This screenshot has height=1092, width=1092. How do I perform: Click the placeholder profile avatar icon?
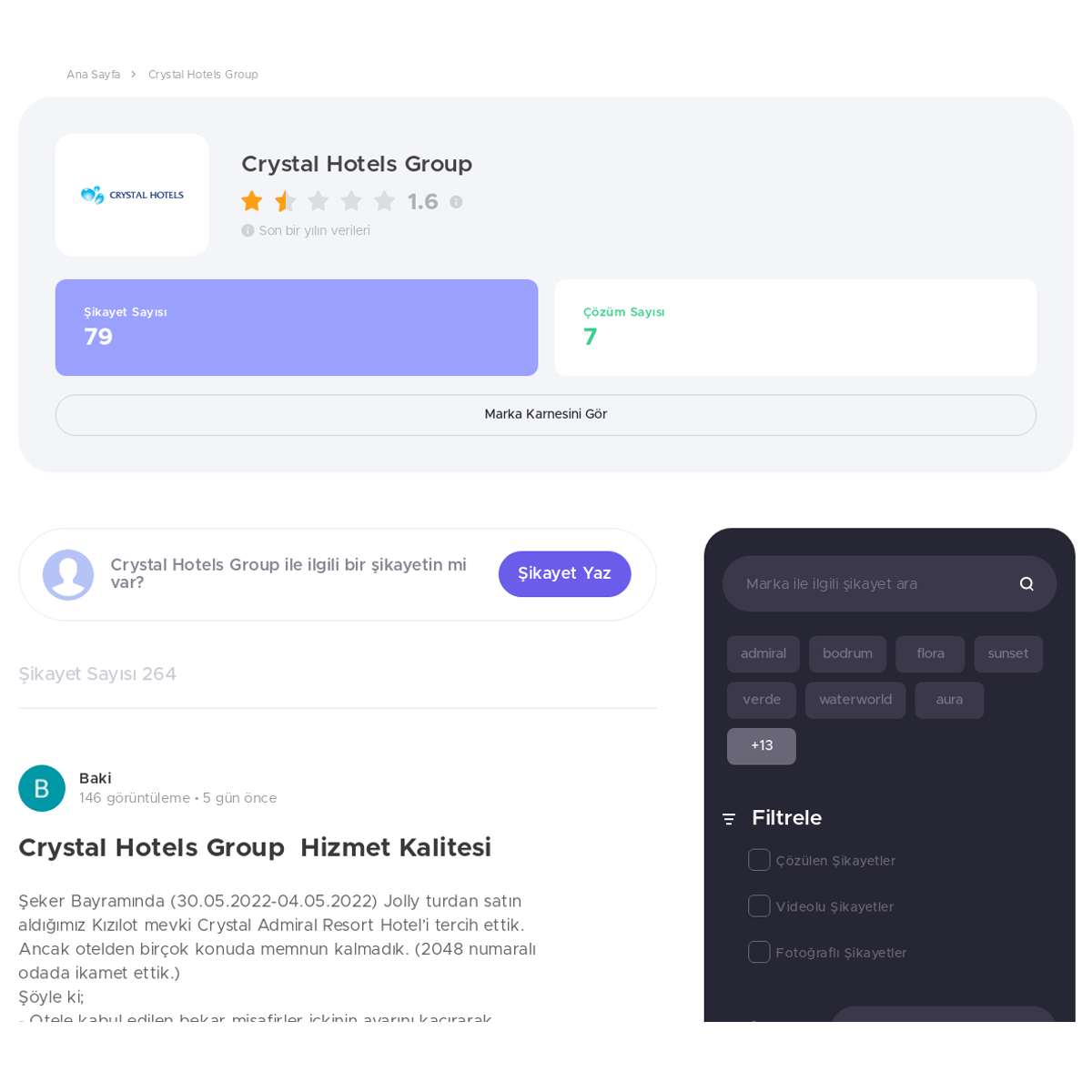point(68,574)
